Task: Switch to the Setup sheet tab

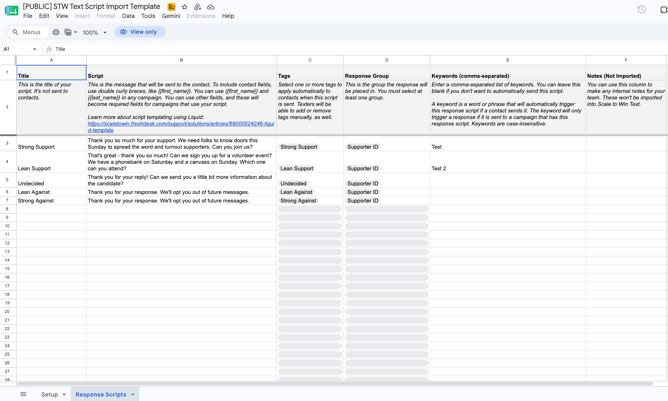Action: pos(49,394)
